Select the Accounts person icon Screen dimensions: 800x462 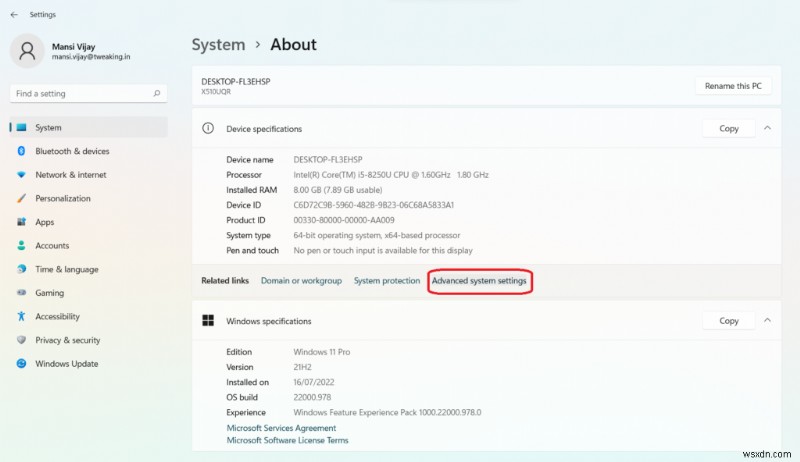click(x=21, y=245)
